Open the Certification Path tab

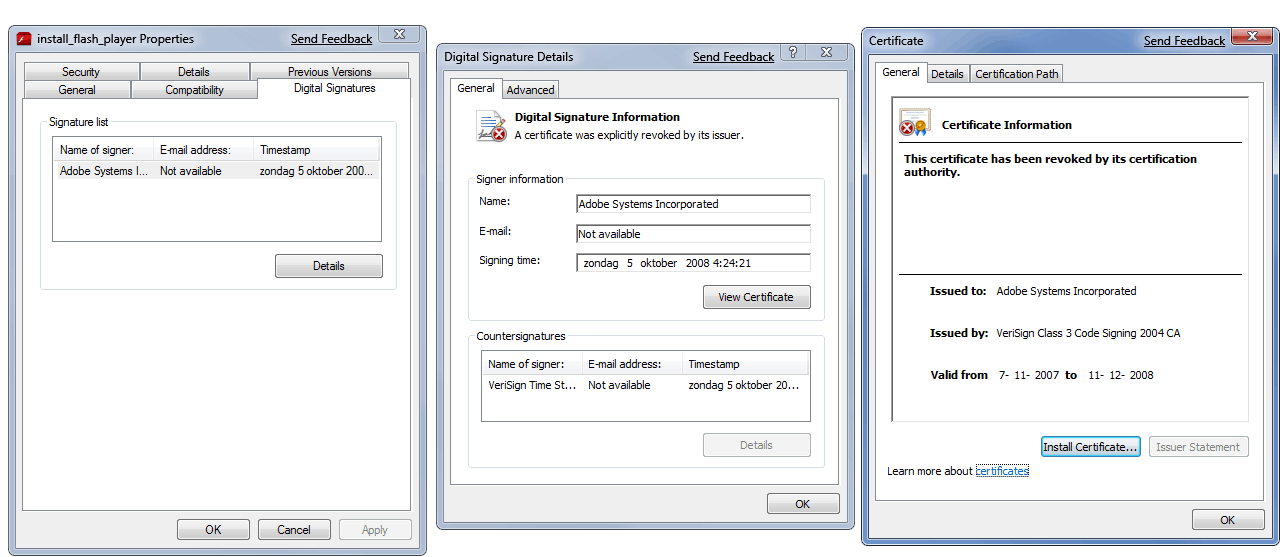(1016, 74)
